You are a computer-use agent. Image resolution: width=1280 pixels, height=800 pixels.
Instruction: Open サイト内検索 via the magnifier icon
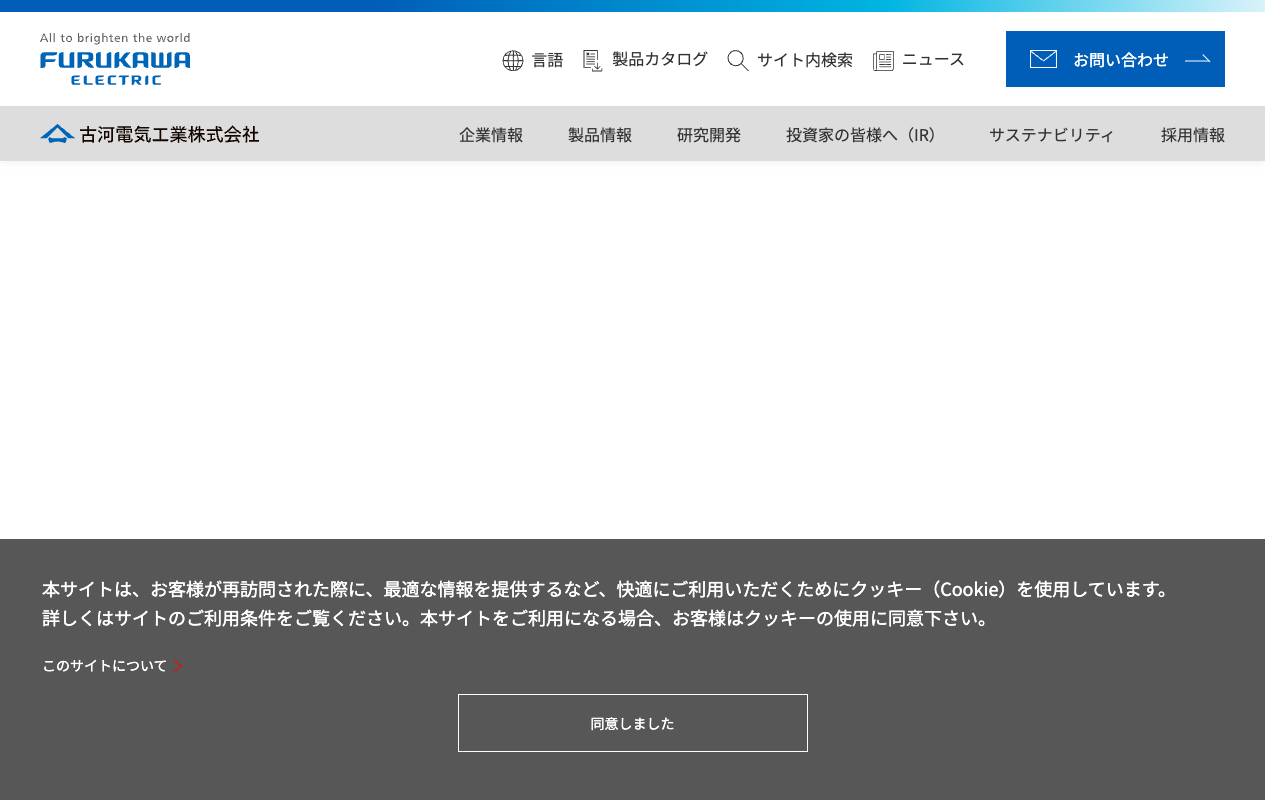738,60
